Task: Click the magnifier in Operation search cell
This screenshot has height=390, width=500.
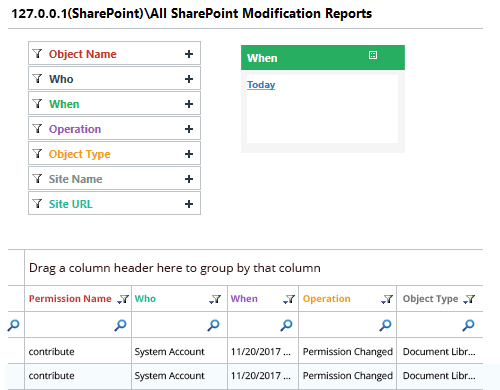Action: (385, 325)
